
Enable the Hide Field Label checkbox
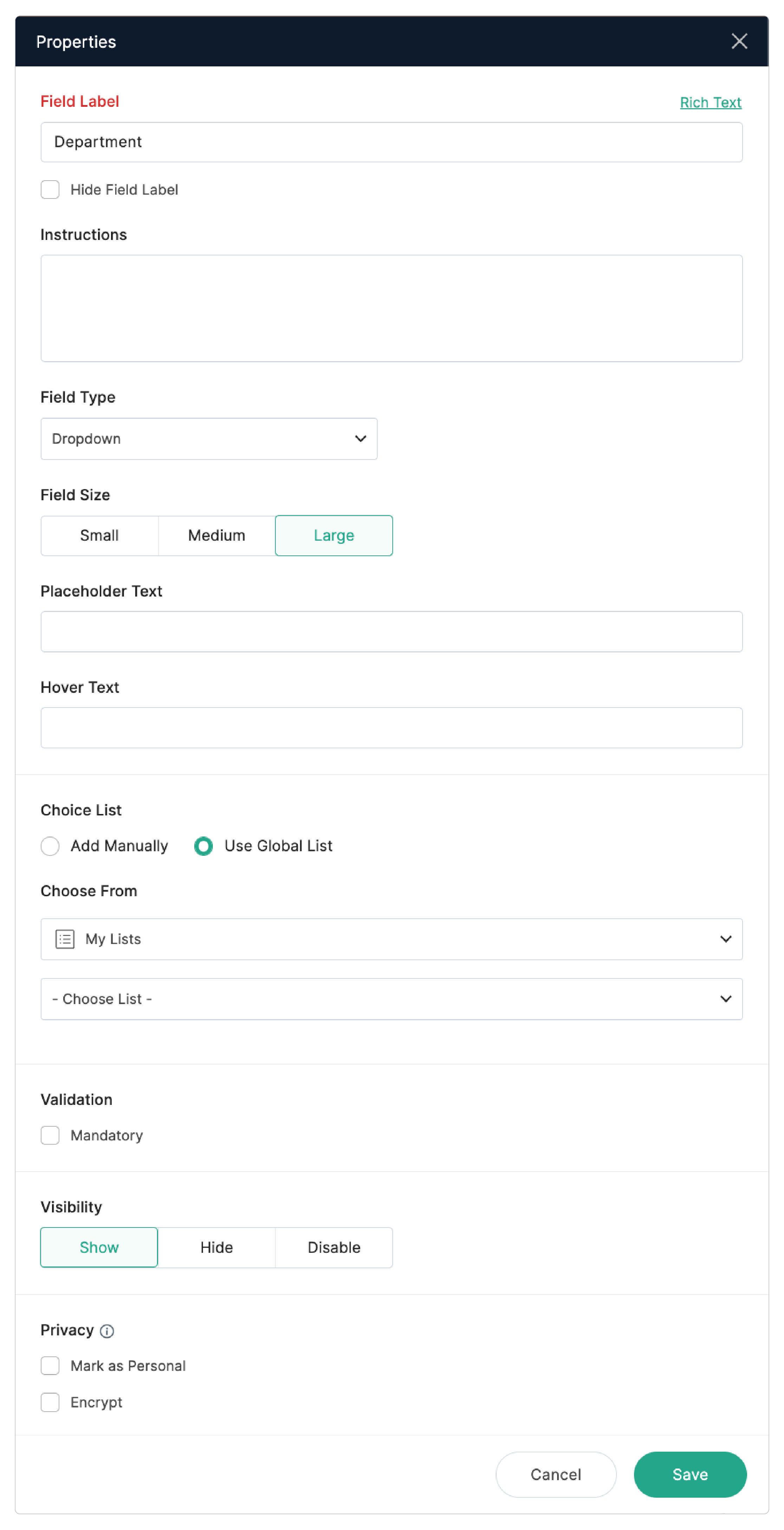click(x=50, y=189)
